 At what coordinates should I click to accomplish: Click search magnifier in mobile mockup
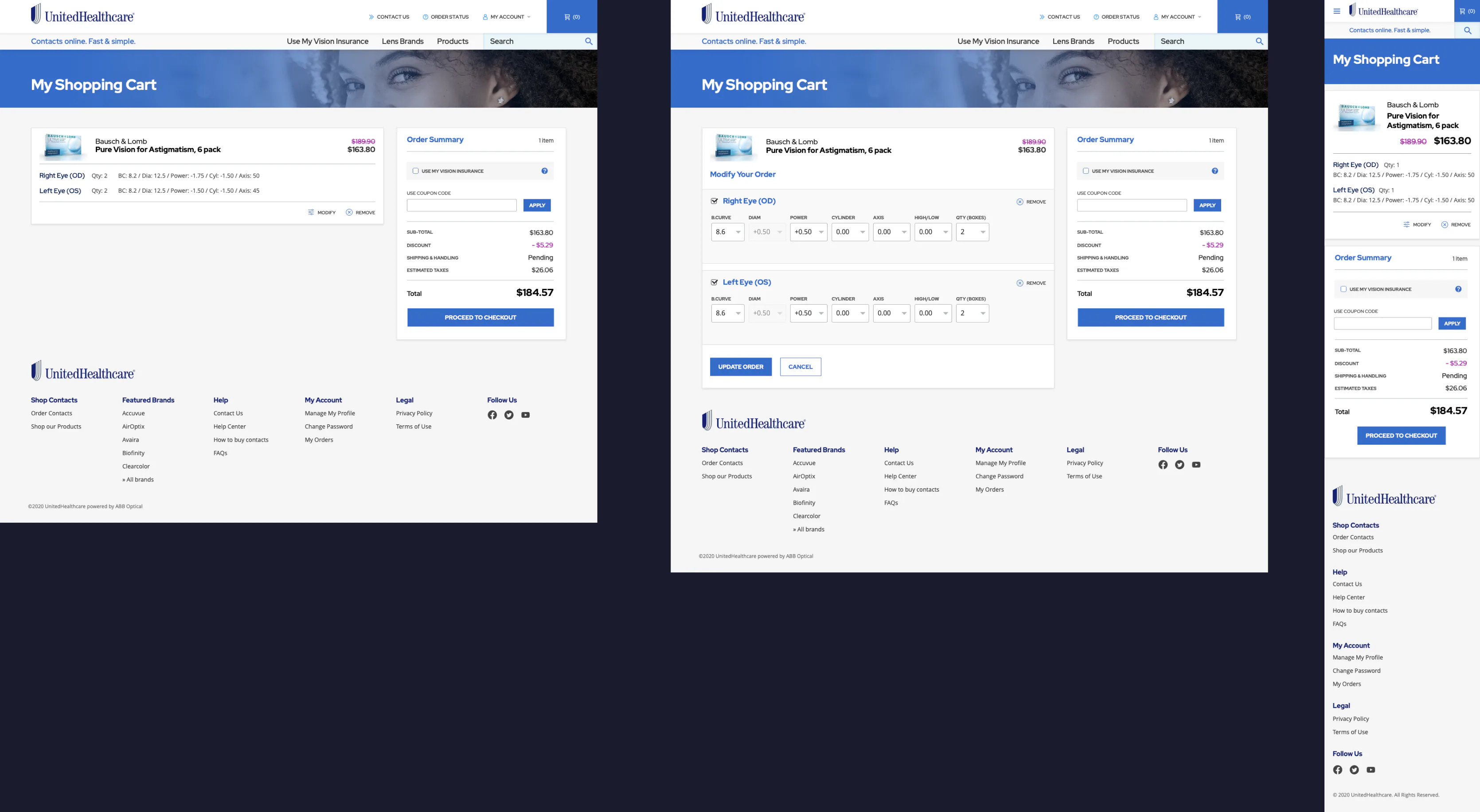[x=1467, y=31]
